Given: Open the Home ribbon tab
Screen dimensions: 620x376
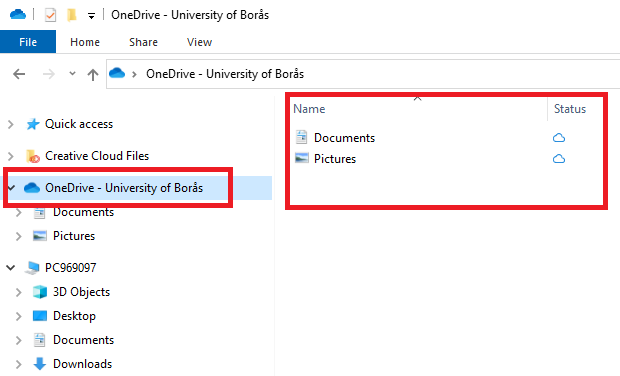Looking at the screenshot, I should point(85,42).
